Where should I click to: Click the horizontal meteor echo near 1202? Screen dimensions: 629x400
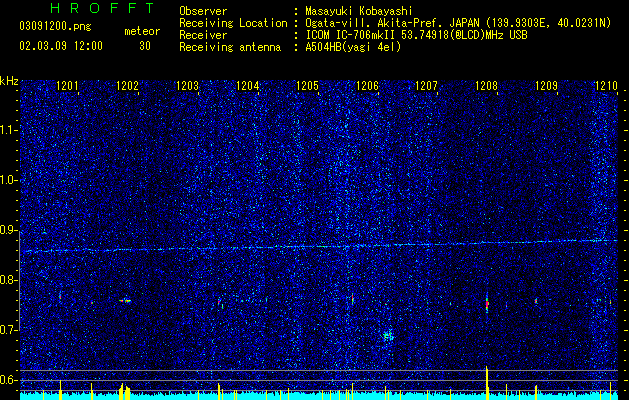(125, 300)
